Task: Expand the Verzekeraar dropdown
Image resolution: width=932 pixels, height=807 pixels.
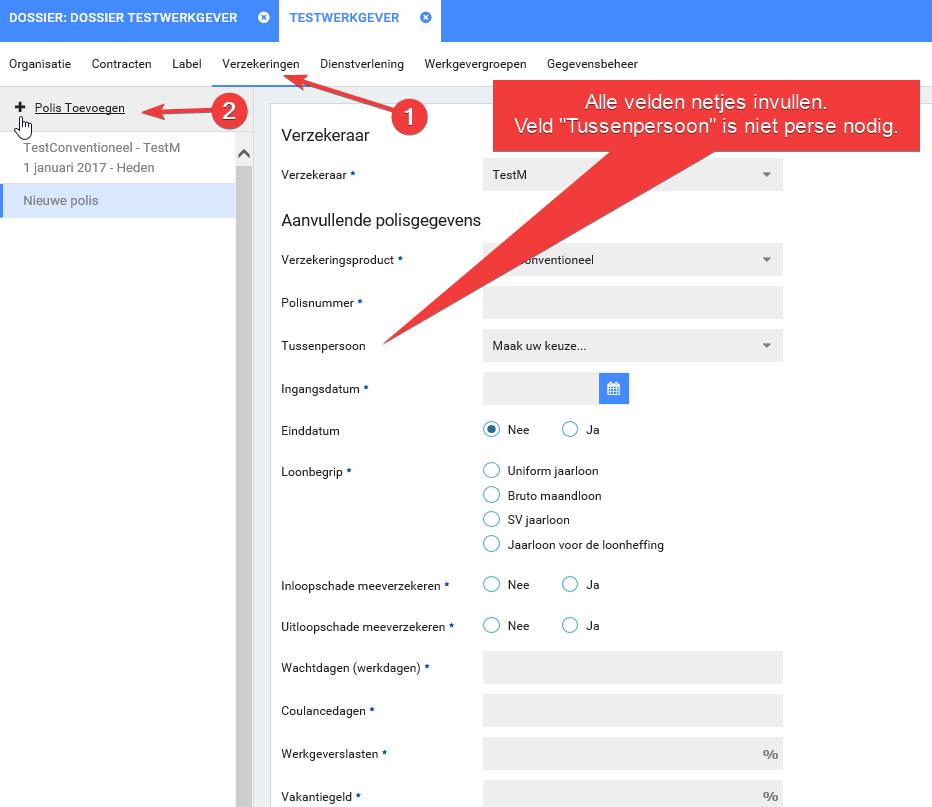Action: (632, 175)
